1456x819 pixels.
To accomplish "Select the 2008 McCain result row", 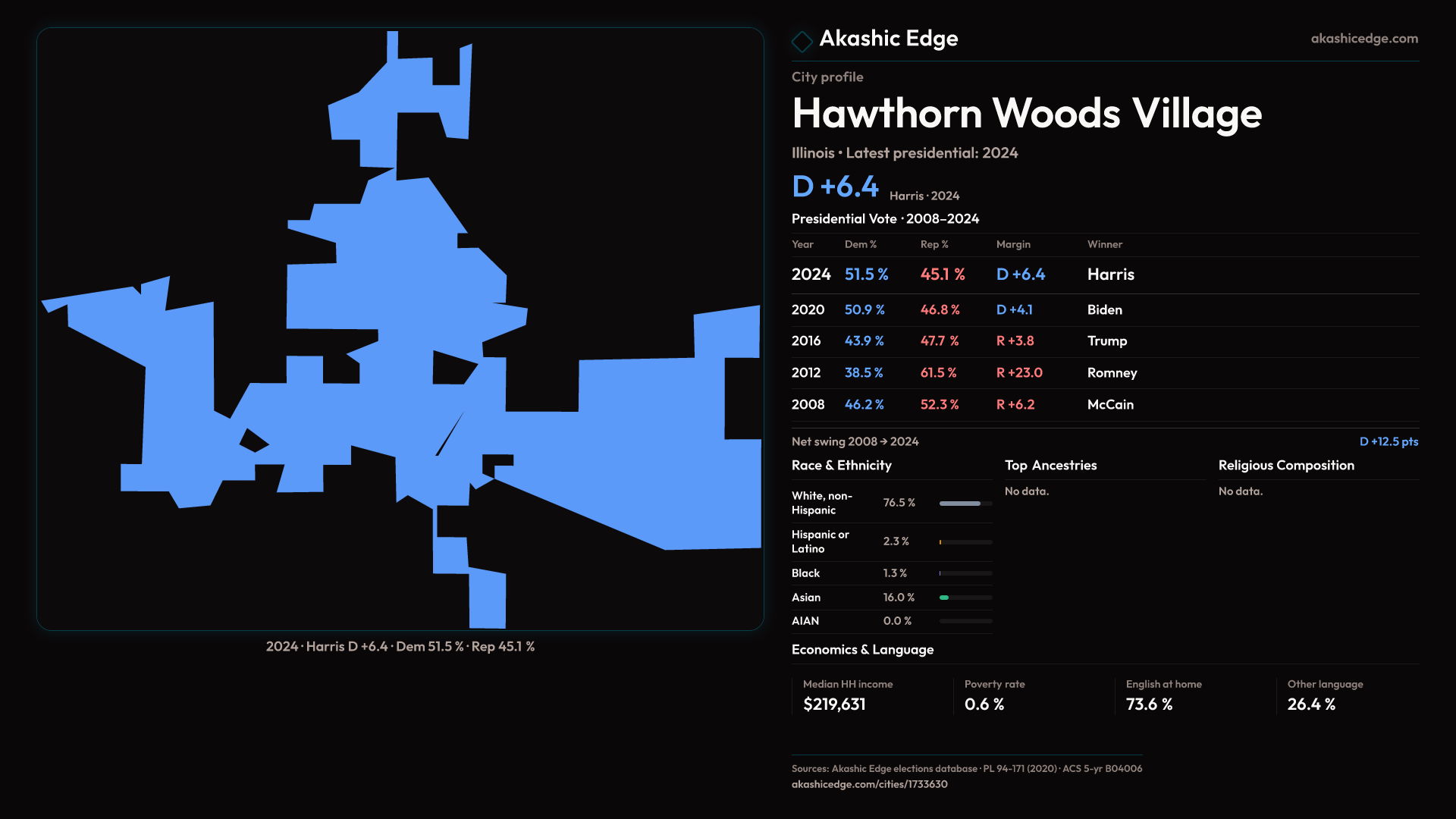I will pos(1104,405).
